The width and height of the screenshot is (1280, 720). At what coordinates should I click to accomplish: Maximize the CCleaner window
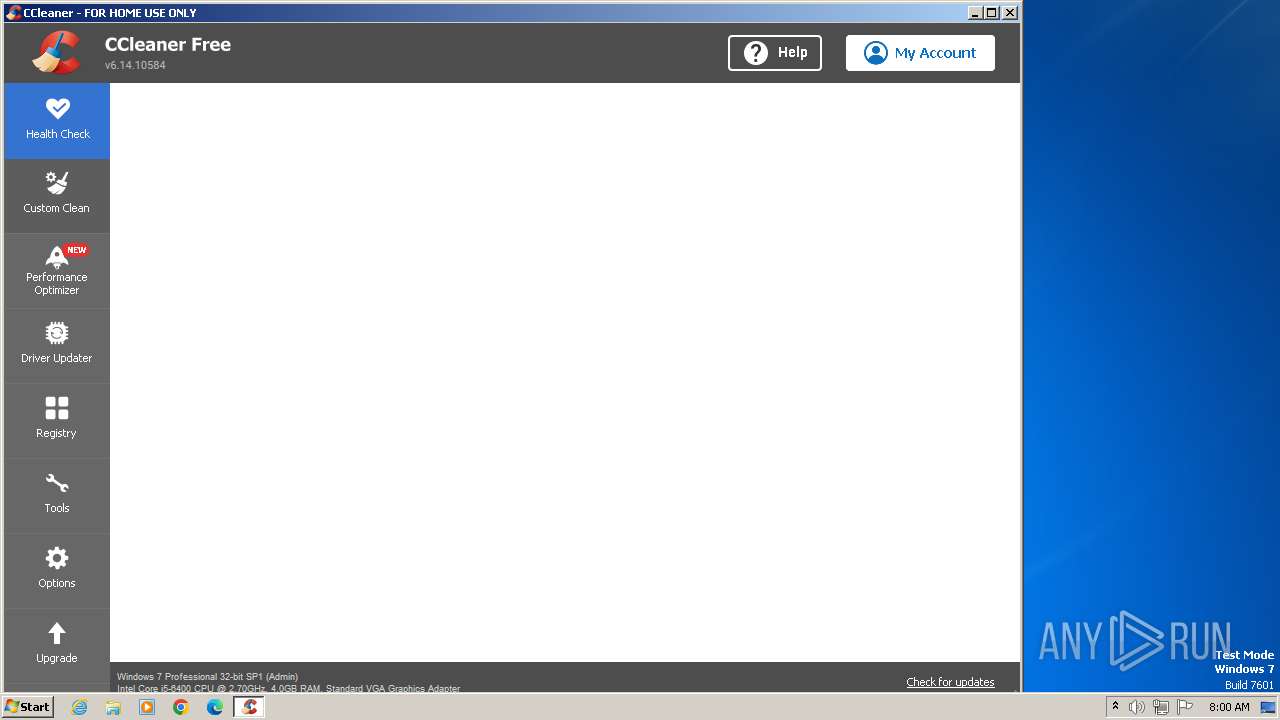pos(992,13)
